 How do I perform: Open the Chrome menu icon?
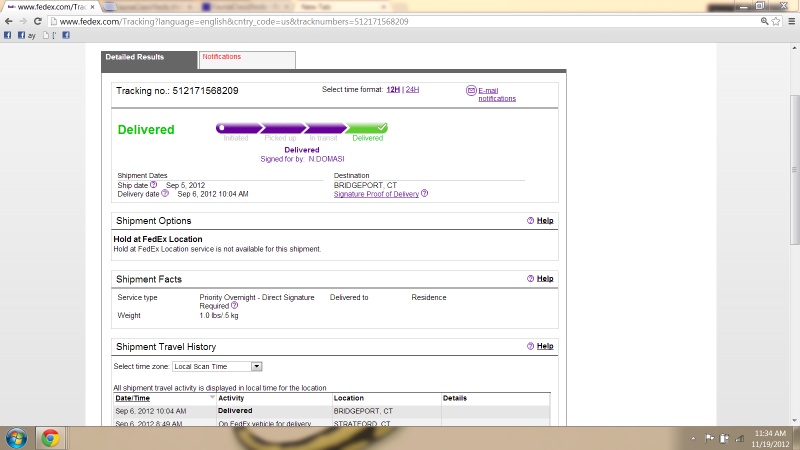[x=792, y=21]
